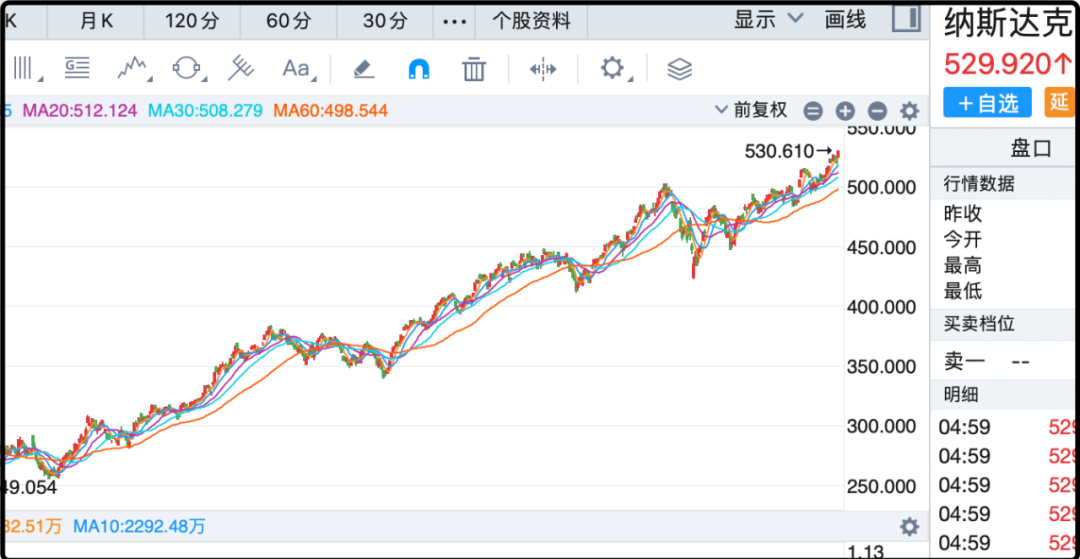
Task: Add stock with +自选 button
Action: pos(987,102)
